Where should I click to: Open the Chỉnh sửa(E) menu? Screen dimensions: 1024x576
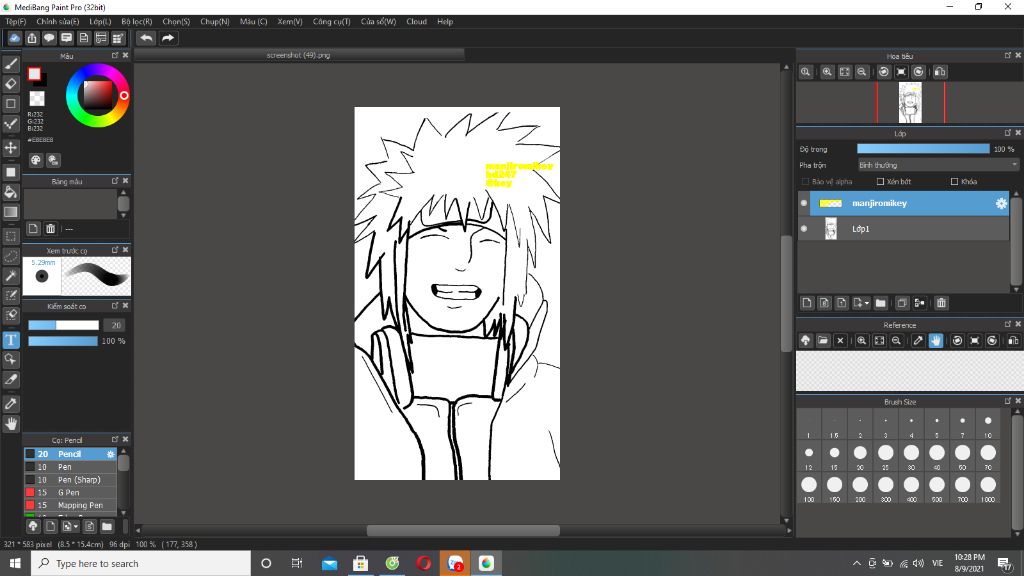click(57, 22)
